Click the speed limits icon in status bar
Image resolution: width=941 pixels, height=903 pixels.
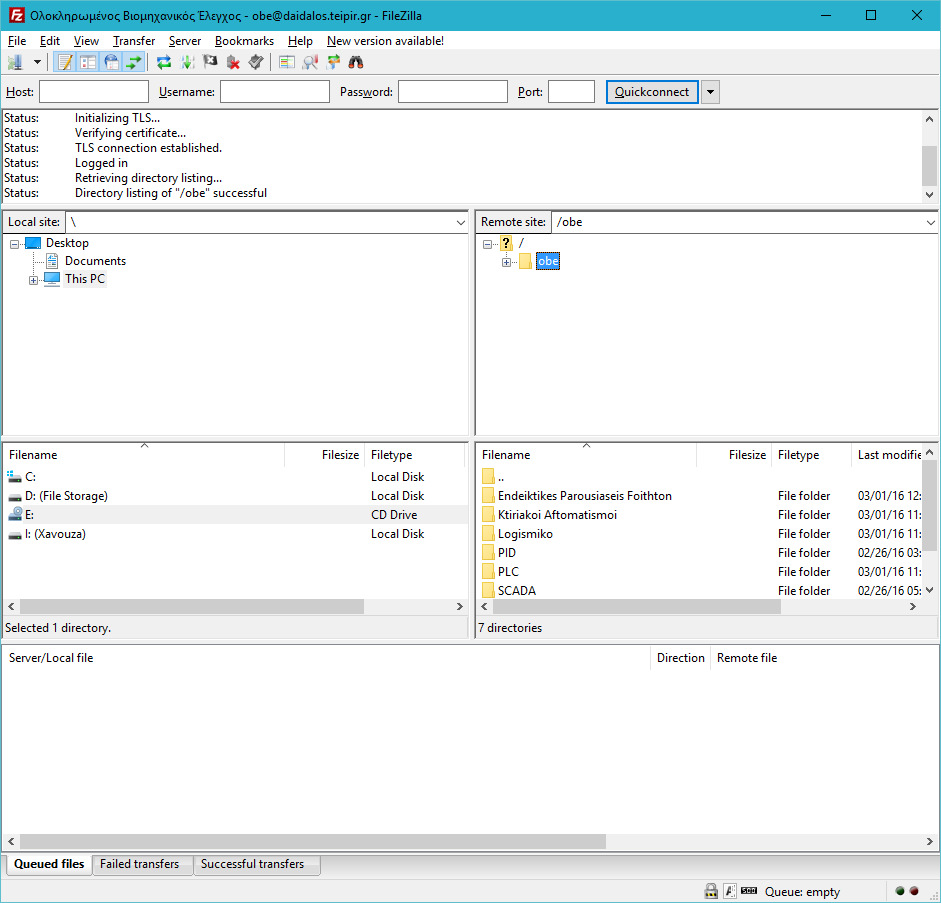coord(749,891)
